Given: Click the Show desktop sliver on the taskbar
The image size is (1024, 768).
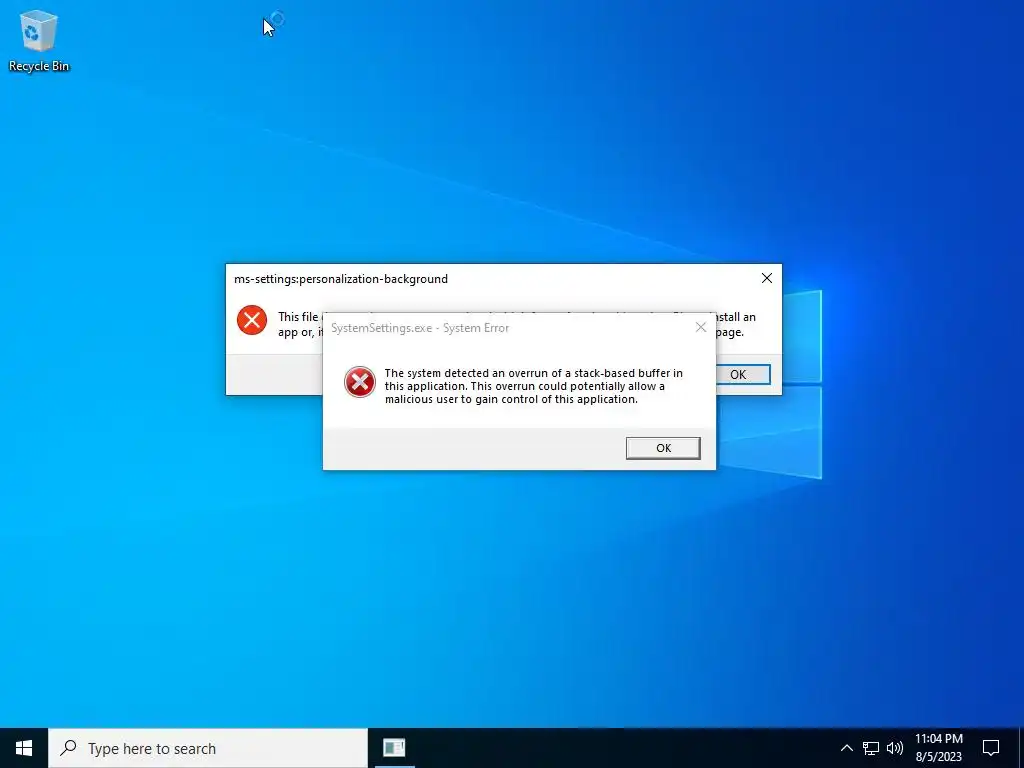Looking at the screenshot, I should [x=1020, y=748].
